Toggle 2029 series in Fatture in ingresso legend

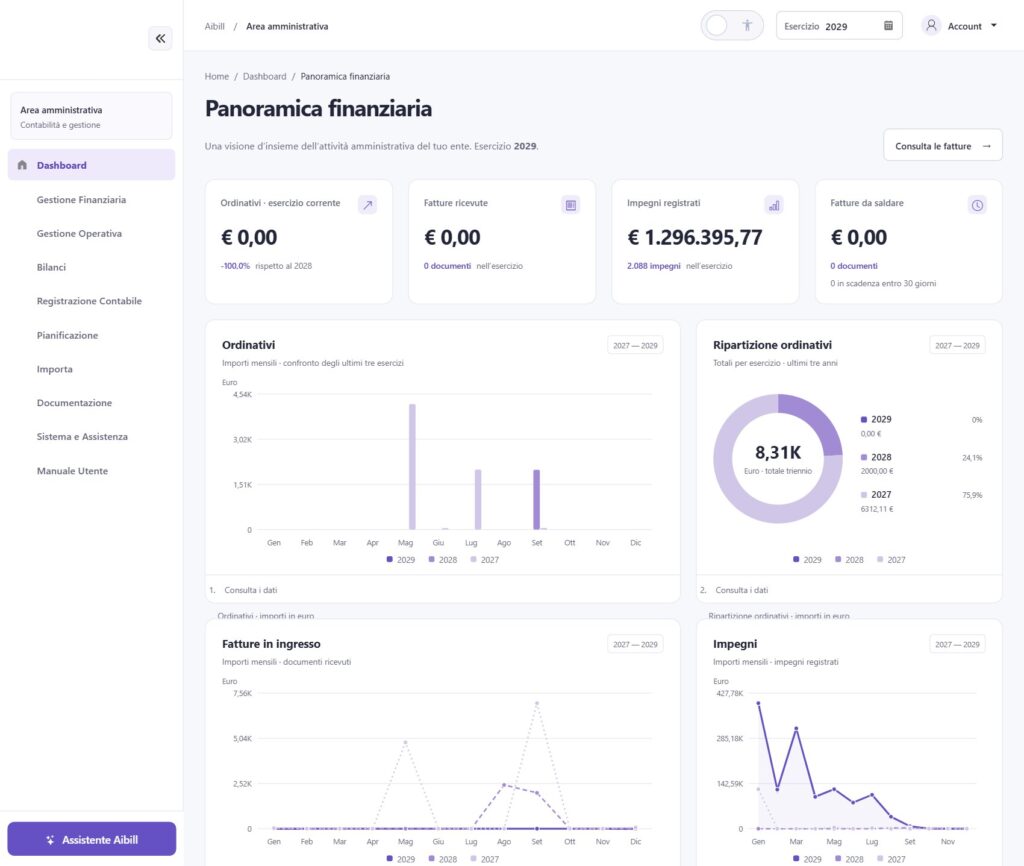tap(400, 859)
